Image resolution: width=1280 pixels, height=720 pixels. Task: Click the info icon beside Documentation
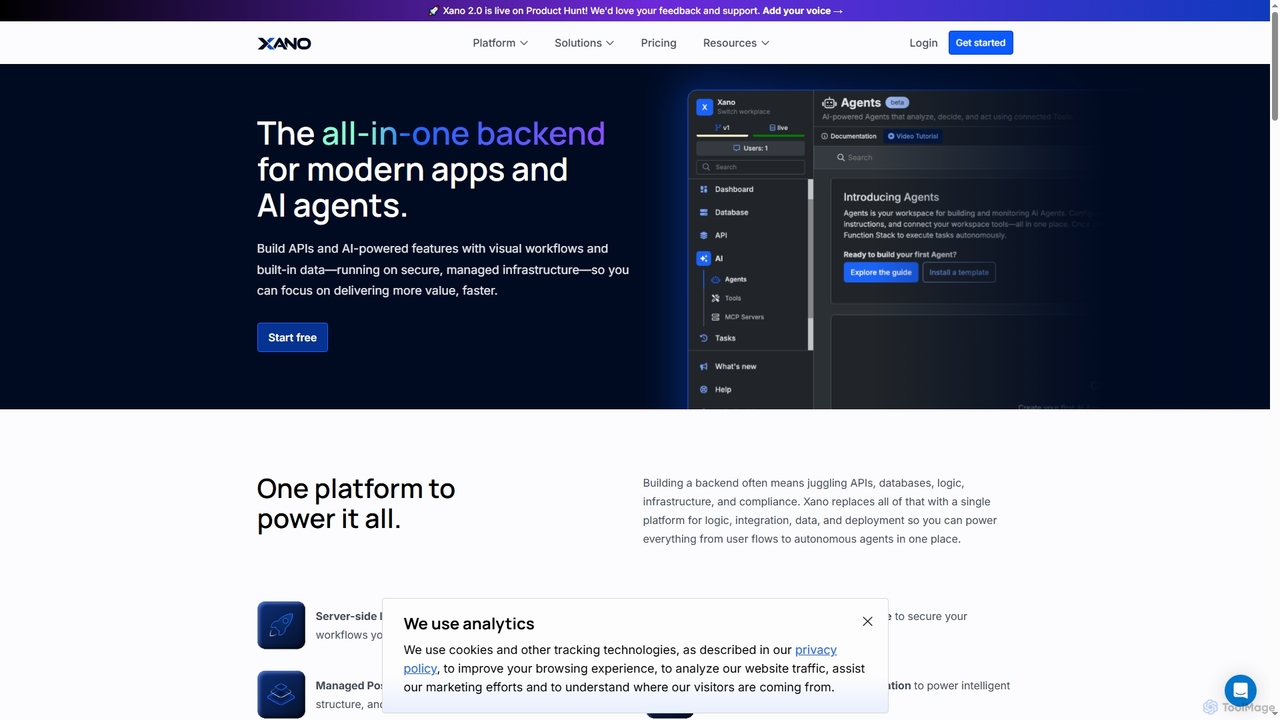[x=825, y=136]
